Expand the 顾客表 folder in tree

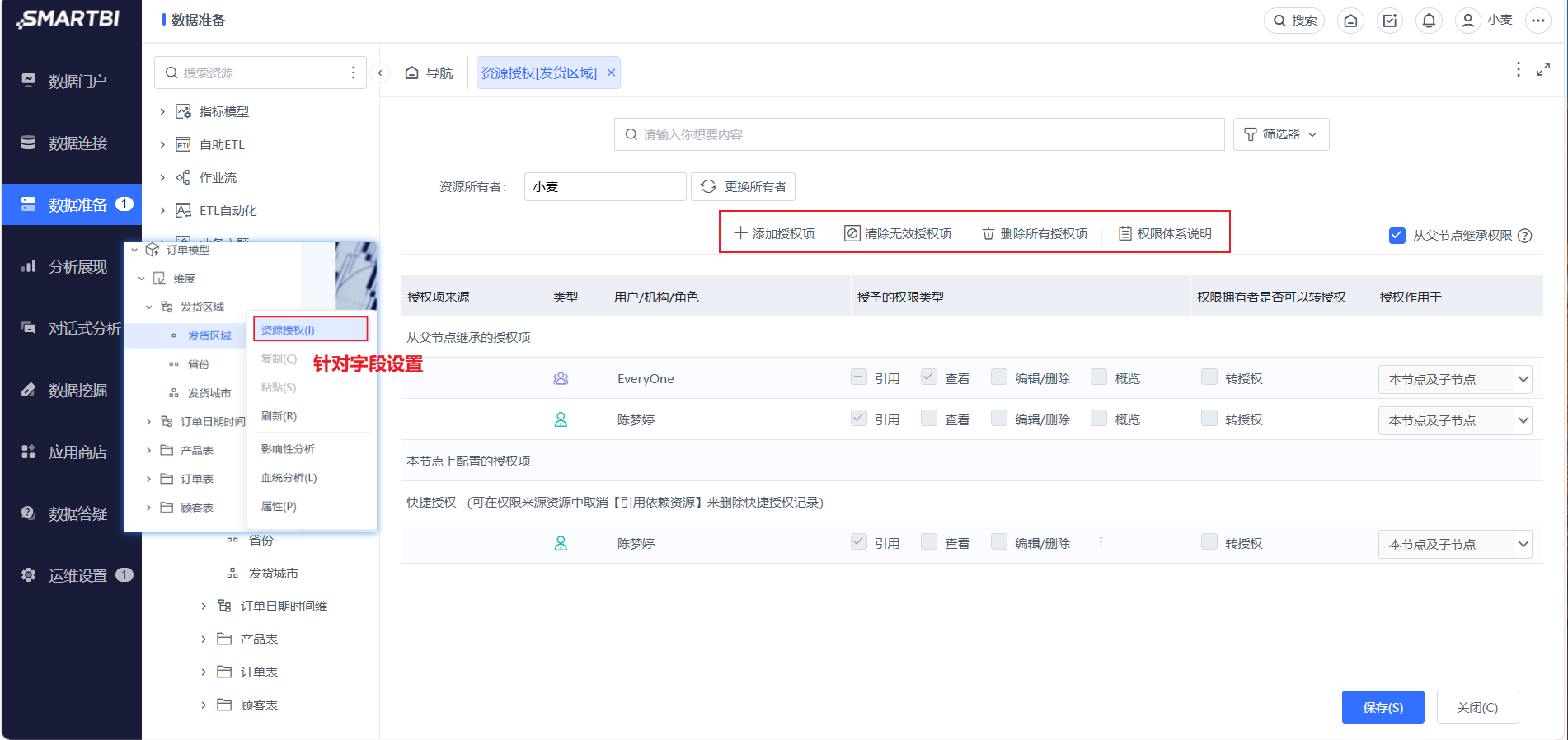coord(204,705)
